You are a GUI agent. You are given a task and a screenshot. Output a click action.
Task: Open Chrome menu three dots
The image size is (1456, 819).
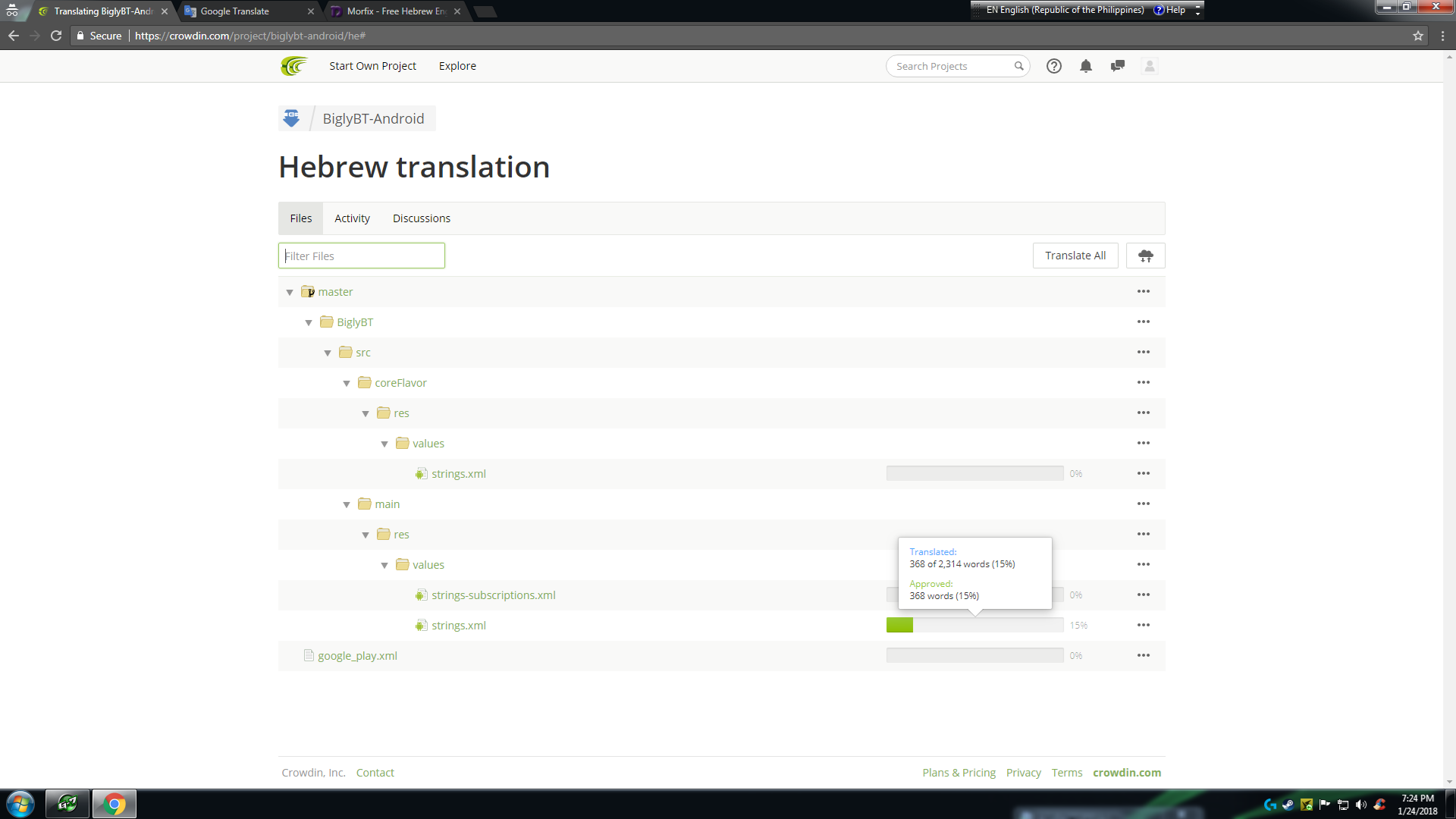[1442, 36]
